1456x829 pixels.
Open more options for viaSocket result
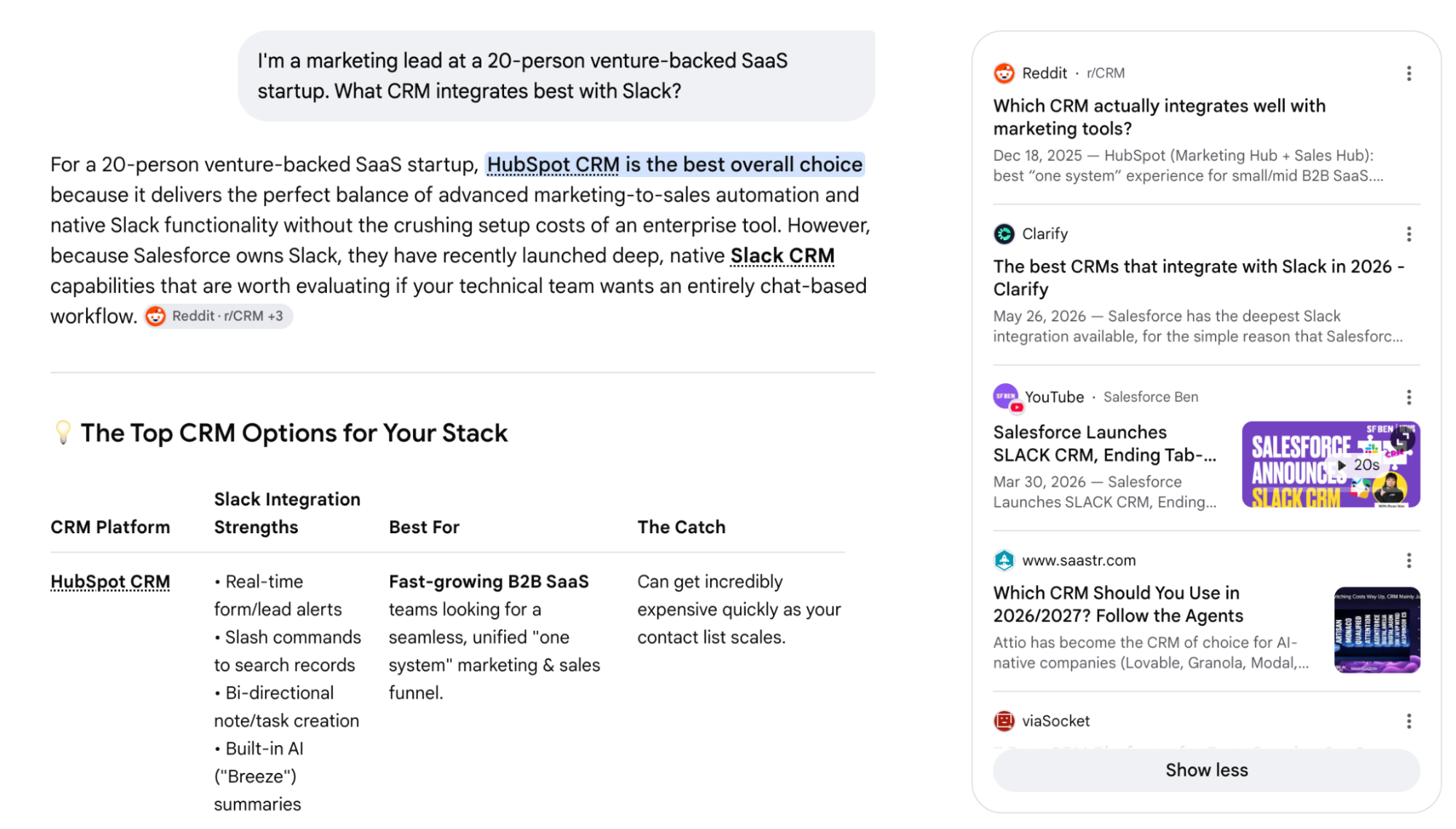point(1409,721)
